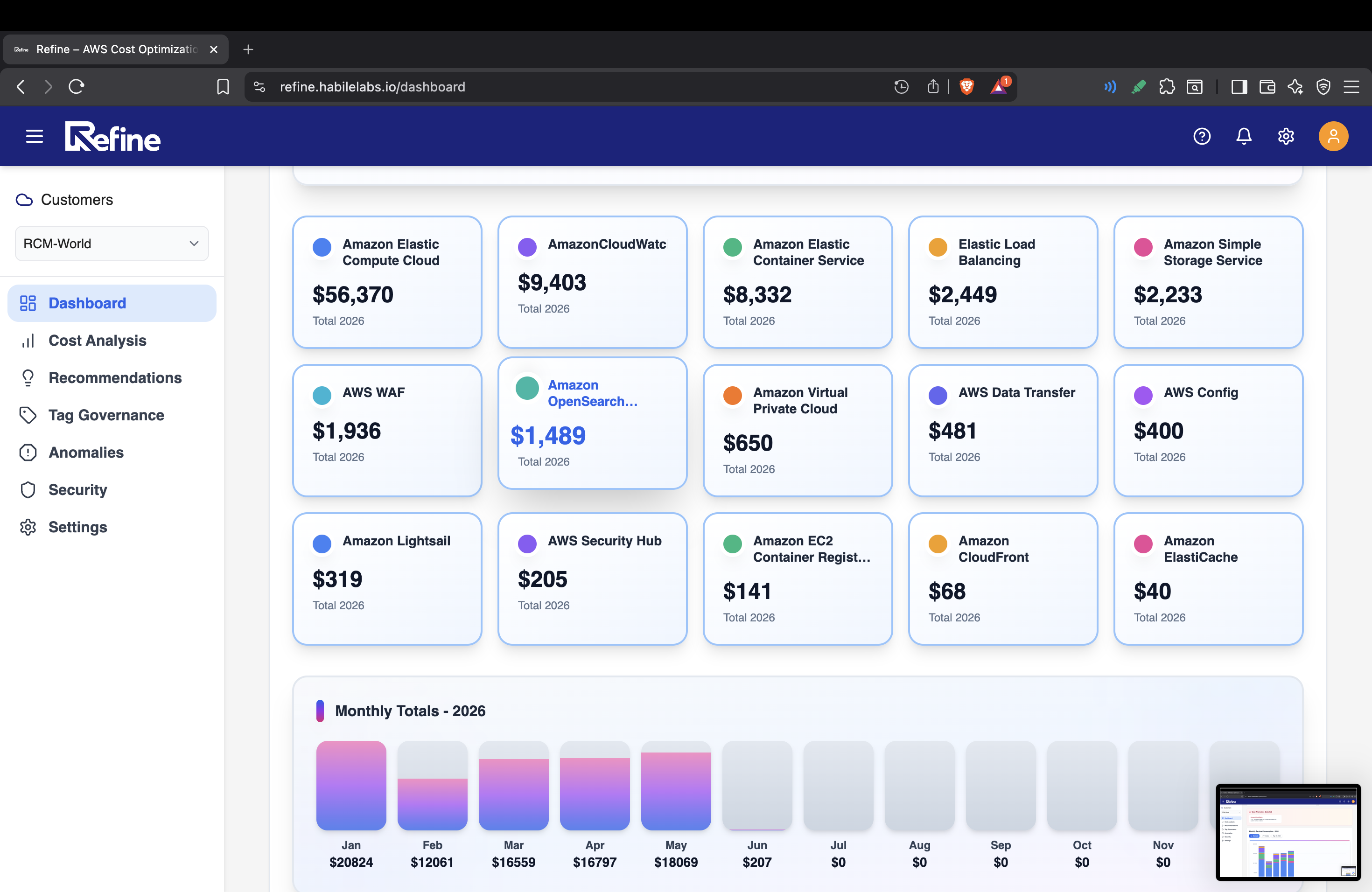
Task: Open the Dashboard menu item
Action: tap(112, 303)
